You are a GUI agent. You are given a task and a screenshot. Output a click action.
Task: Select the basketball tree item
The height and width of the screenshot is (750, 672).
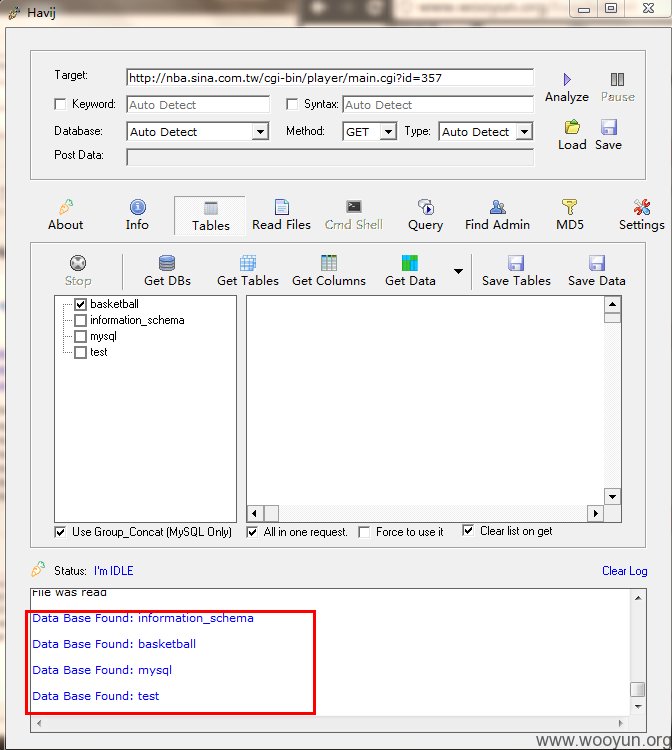(114, 304)
